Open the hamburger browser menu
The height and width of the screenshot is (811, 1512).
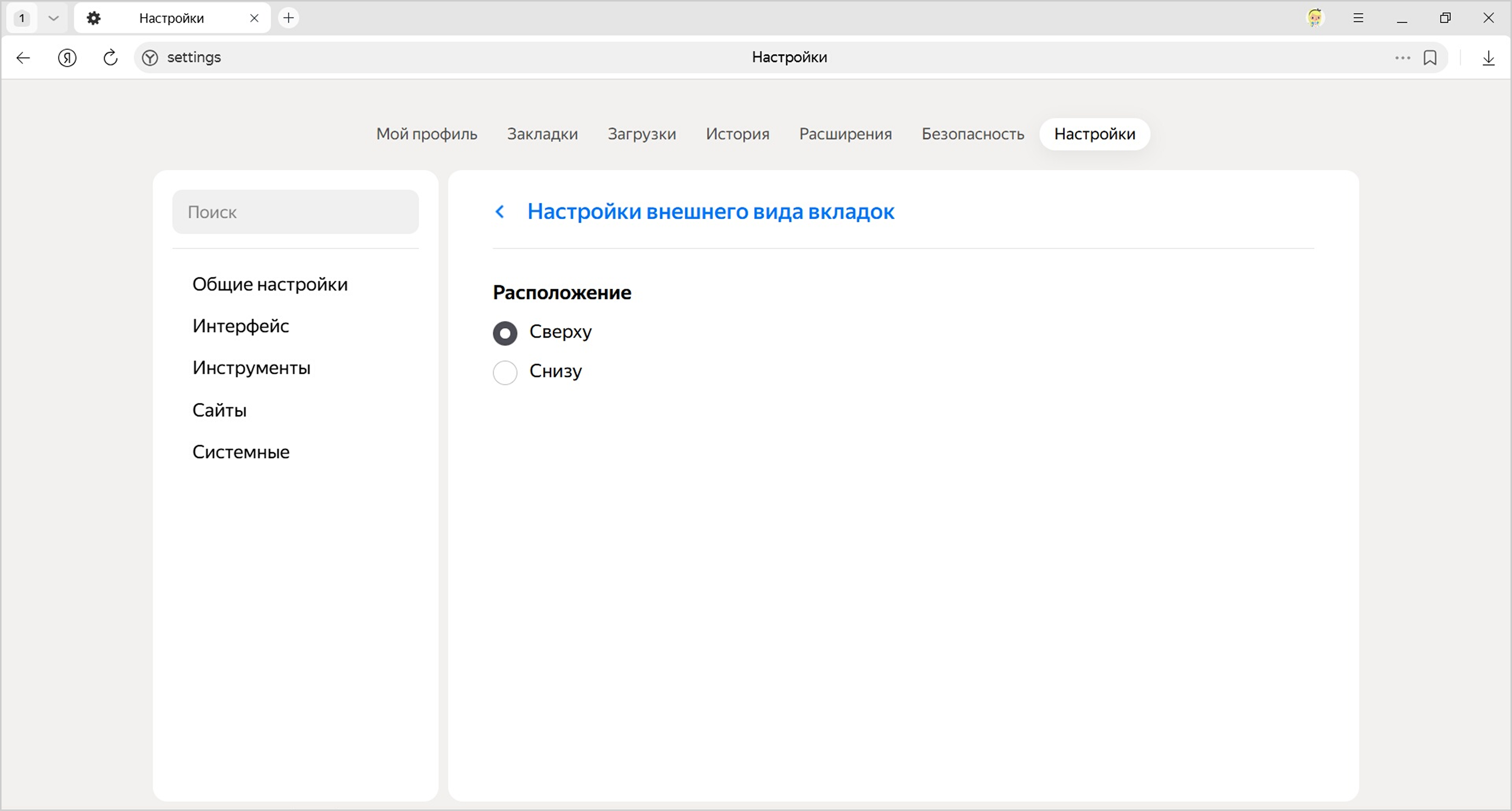click(1358, 18)
